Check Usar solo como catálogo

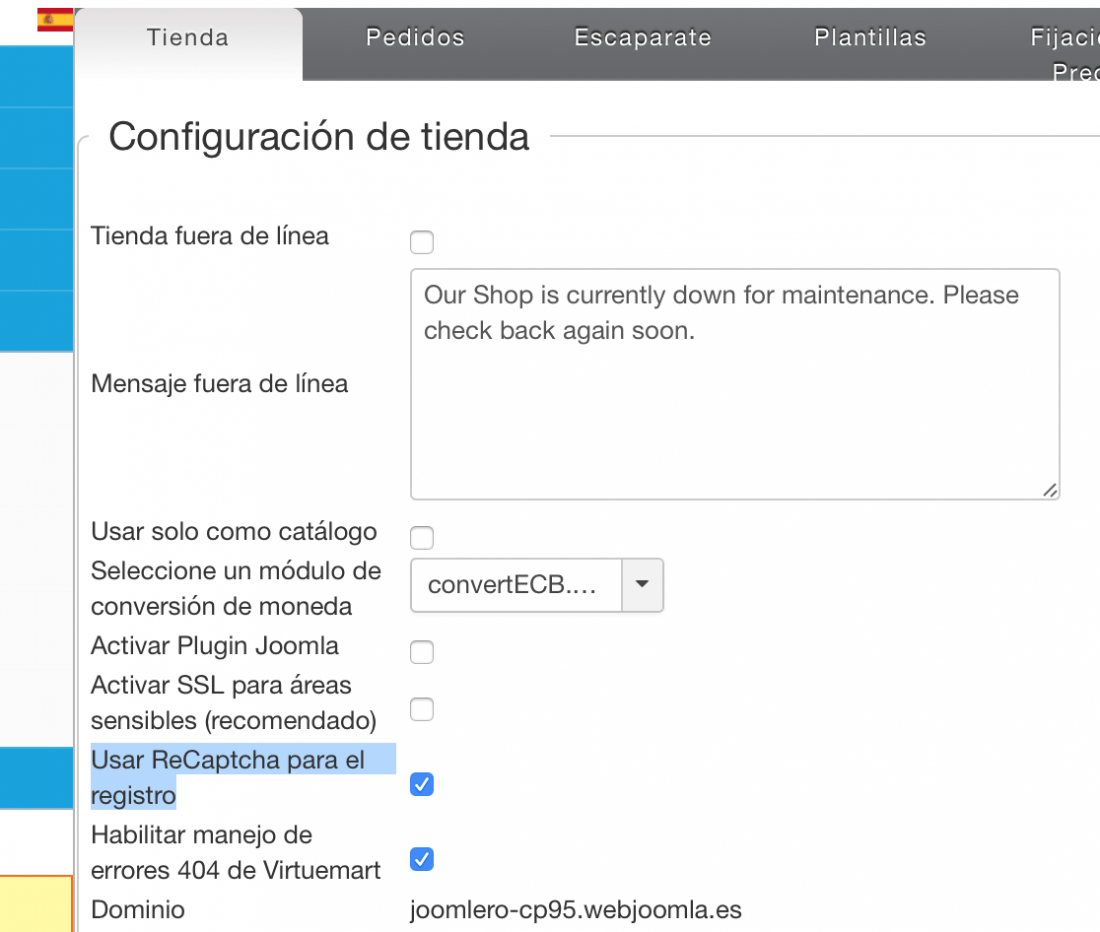(x=422, y=538)
